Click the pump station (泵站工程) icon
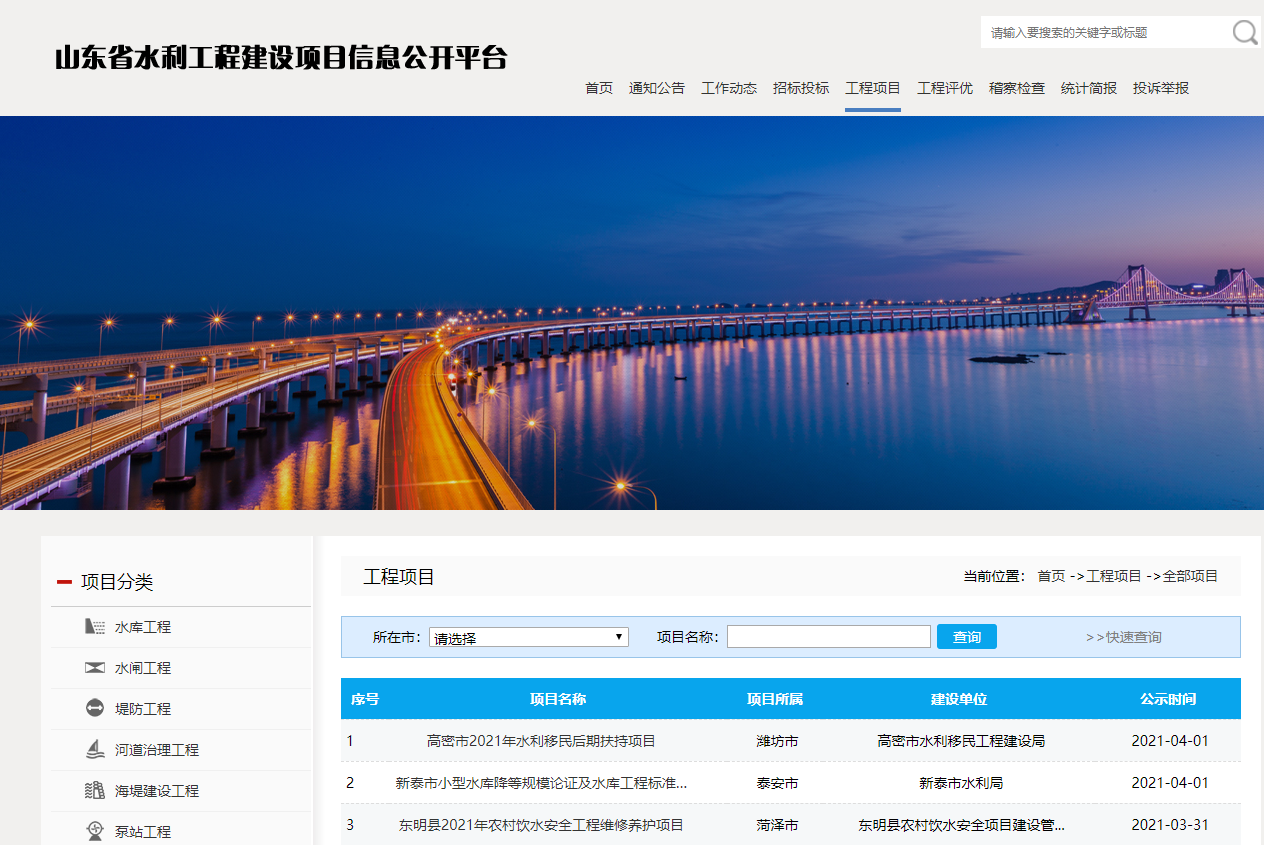This screenshot has width=1264, height=845. tap(95, 831)
